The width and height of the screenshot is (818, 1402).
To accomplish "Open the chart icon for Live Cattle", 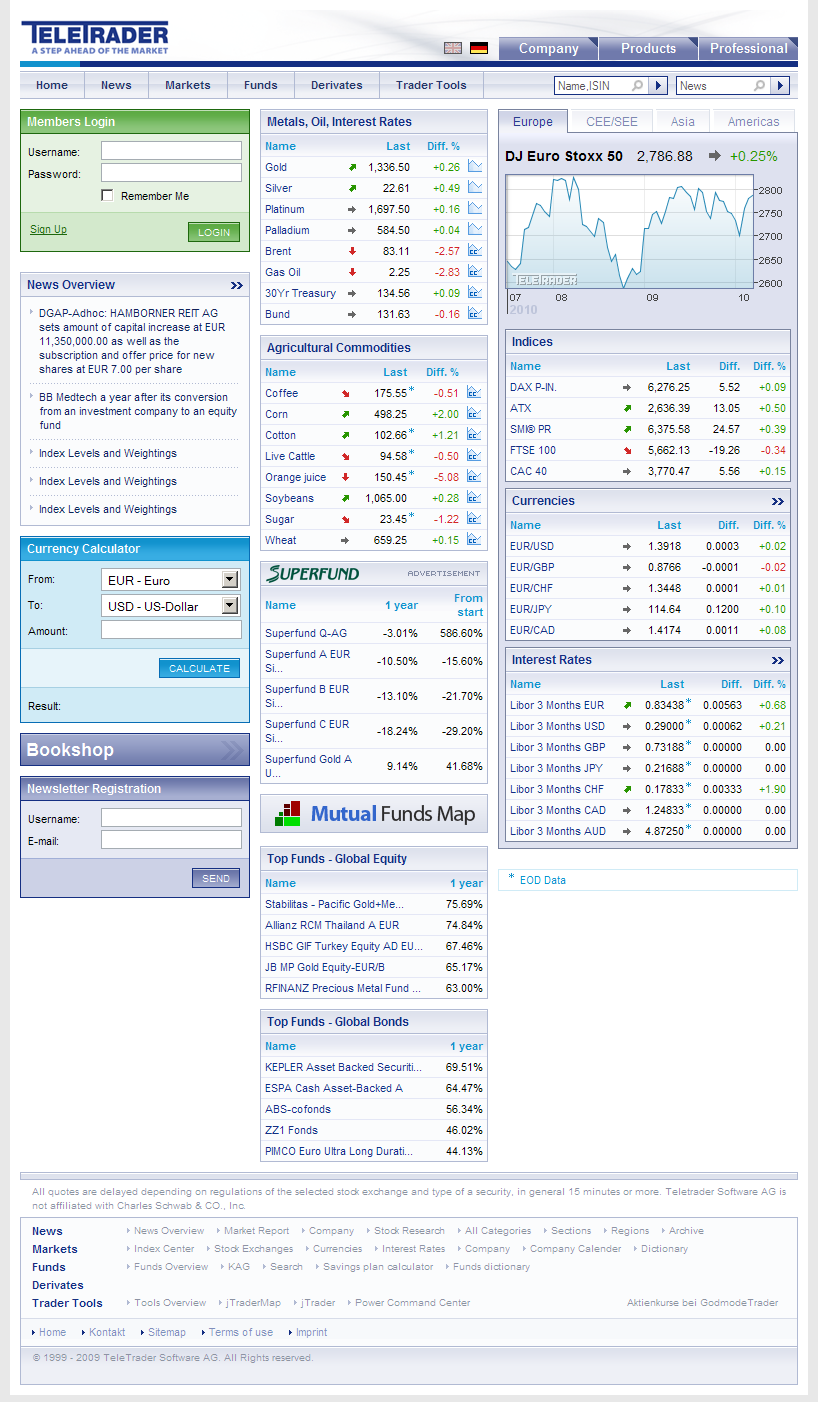I will [474, 456].
